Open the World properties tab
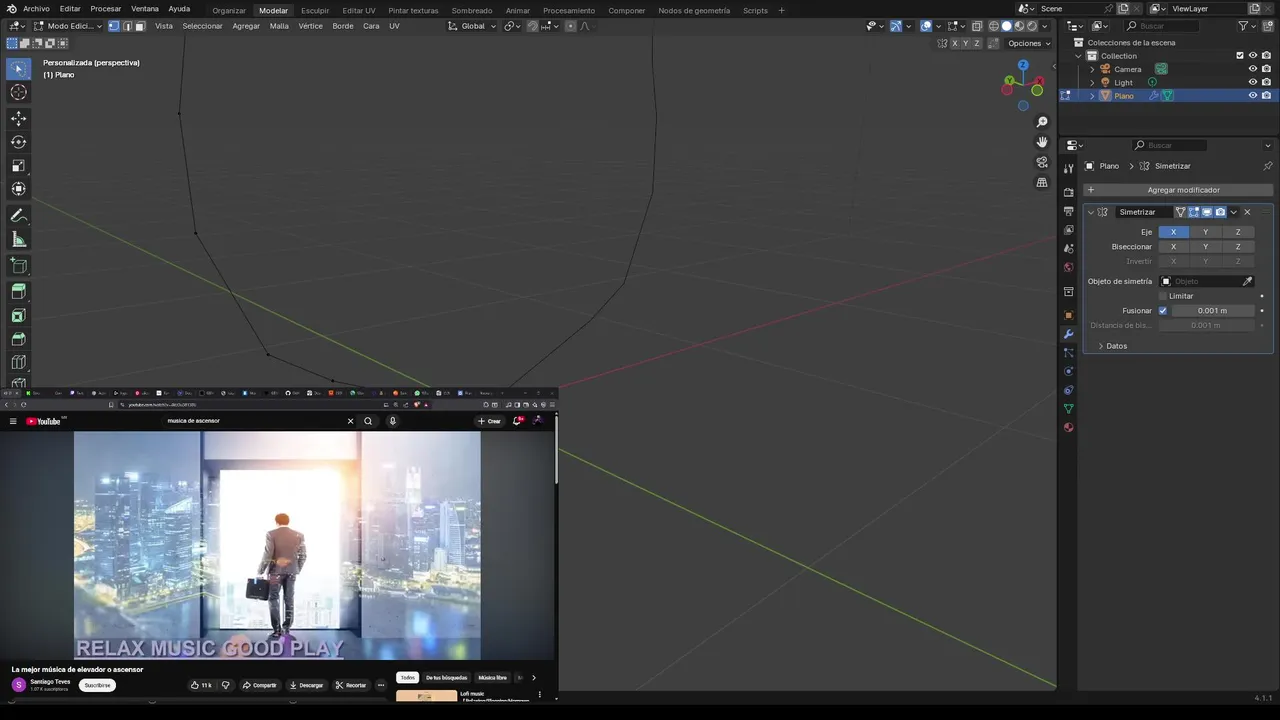The width and height of the screenshot is (1280, 720). pos(1068,267)
